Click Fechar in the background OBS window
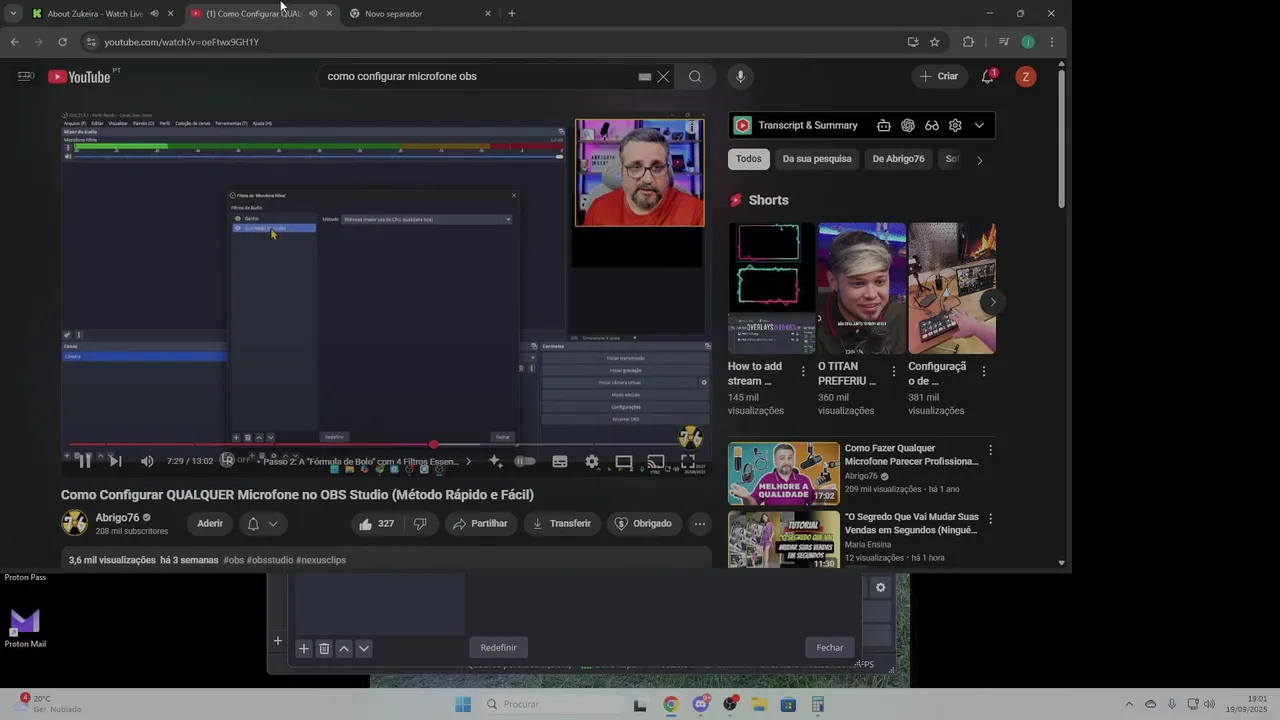1280x720 pixels. 830,648
